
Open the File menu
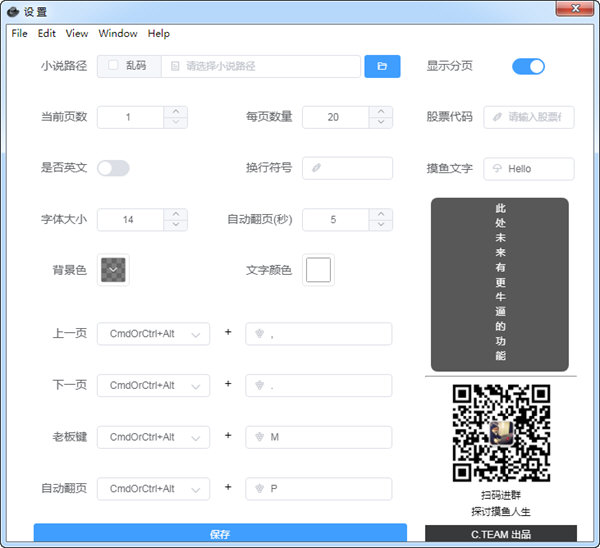coord(19,33)
